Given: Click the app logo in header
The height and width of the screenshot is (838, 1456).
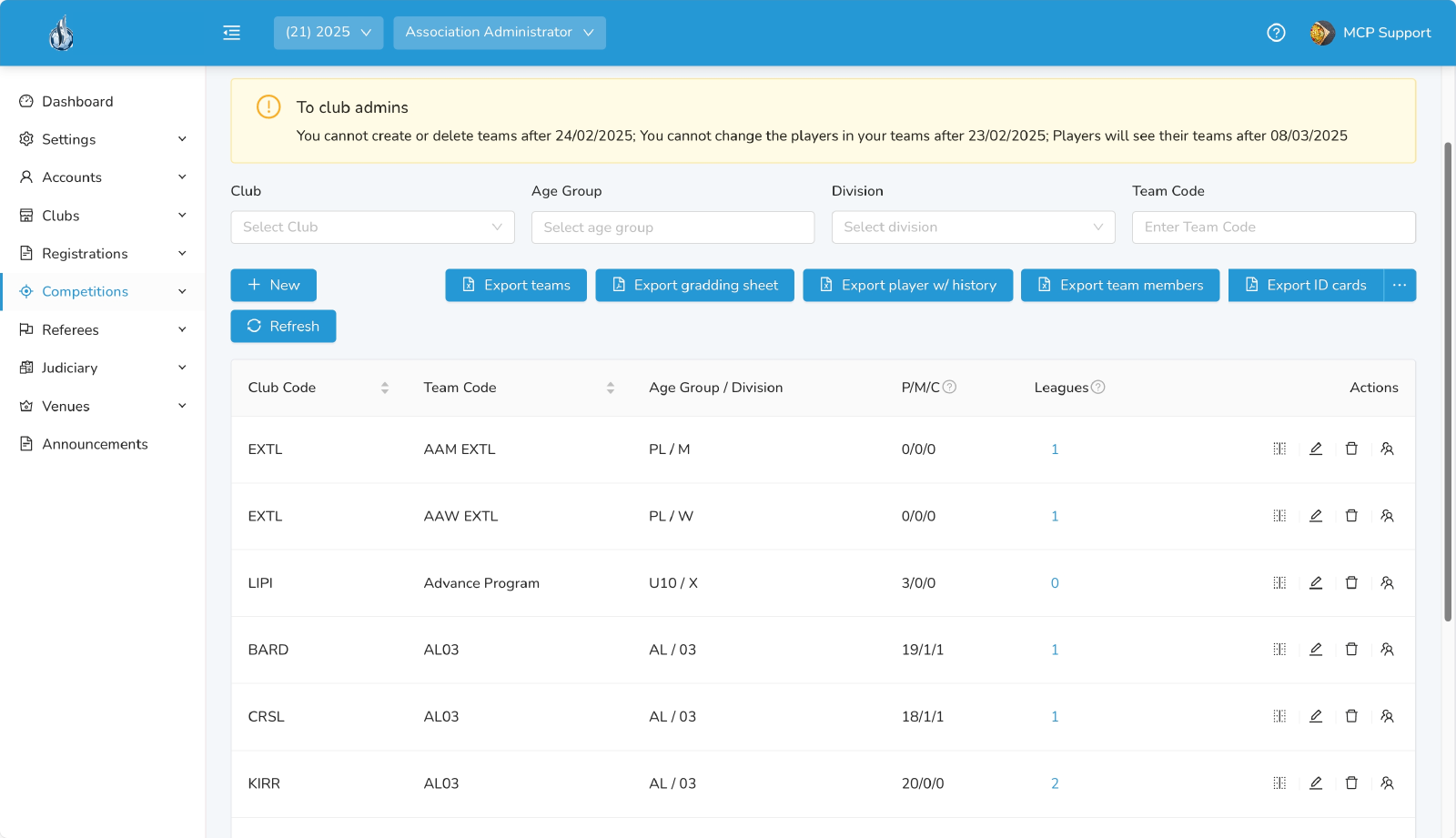Looking at the screenshot, I should (x=61, y=34).
